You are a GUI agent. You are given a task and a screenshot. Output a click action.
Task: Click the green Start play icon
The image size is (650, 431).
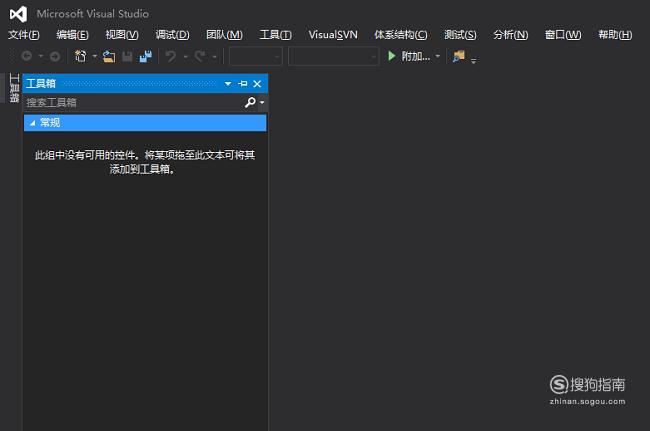click(391, 56)
